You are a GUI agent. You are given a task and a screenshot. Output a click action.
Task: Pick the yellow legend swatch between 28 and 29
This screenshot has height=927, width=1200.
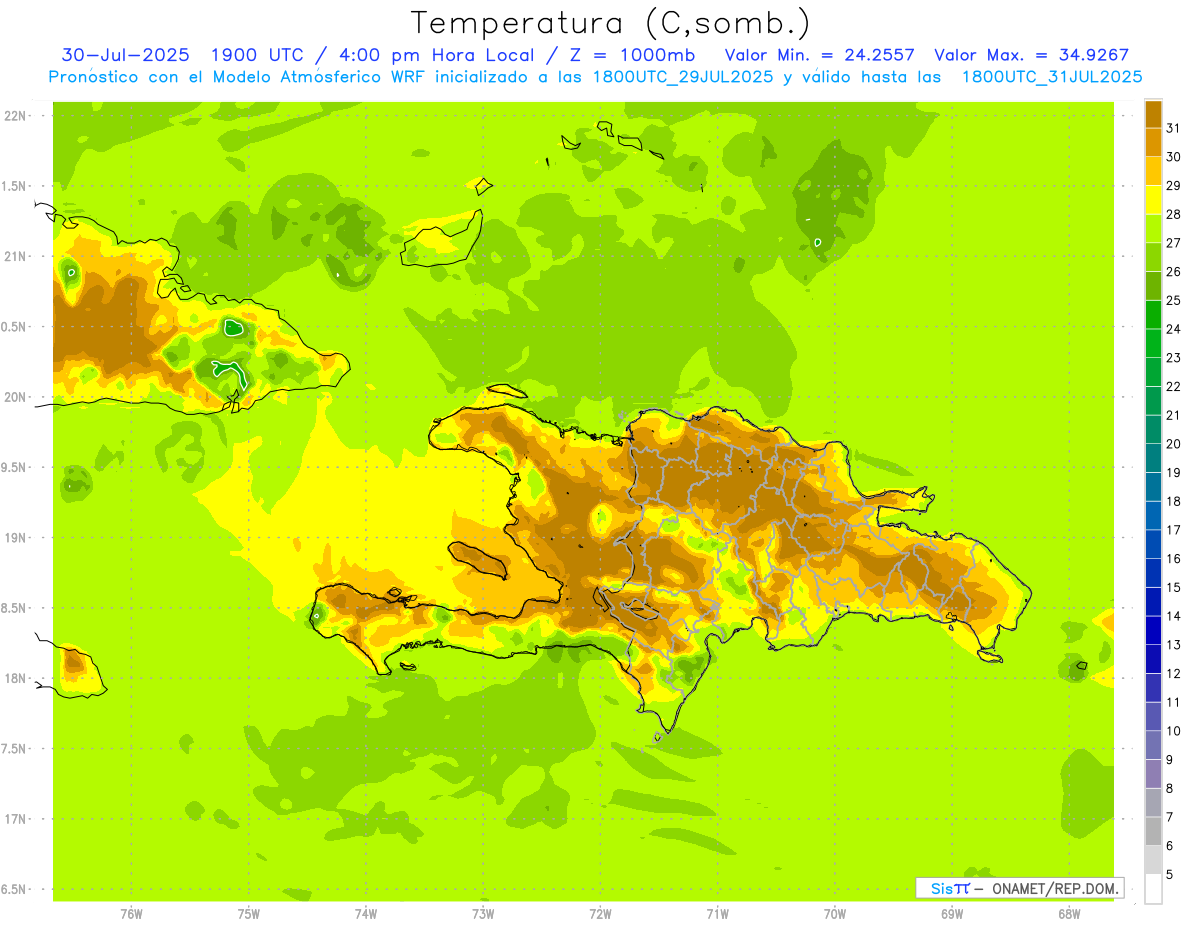pyautogui.click(x=1153, y=200)
